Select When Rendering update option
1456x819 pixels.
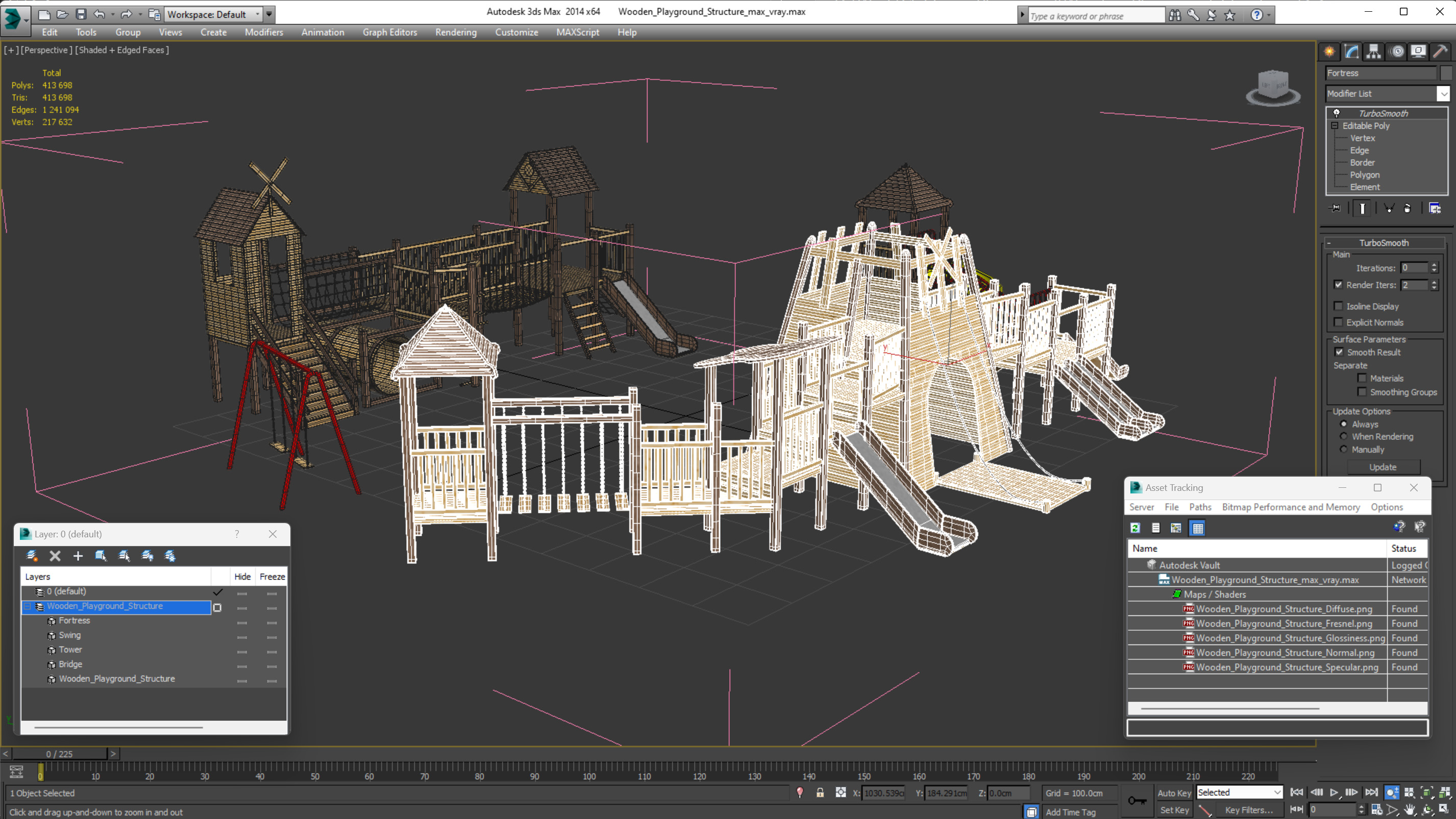coord(1344,436)
